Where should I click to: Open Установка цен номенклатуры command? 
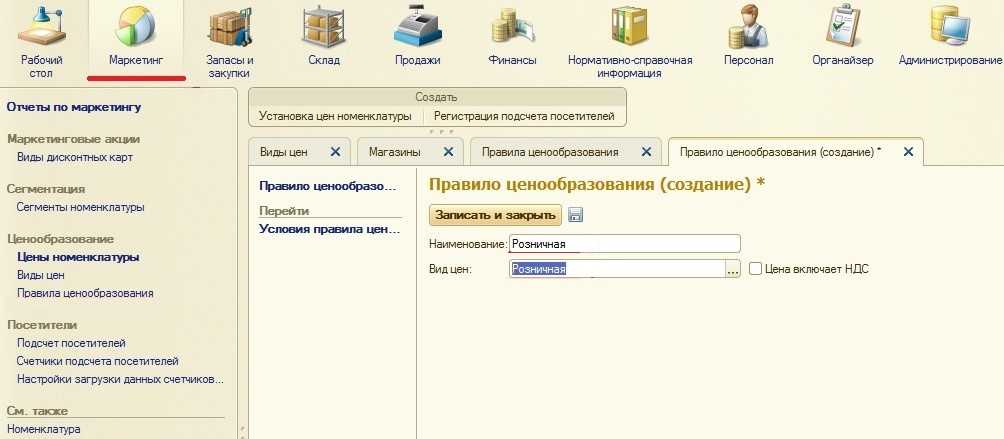[x=335, y=116]
